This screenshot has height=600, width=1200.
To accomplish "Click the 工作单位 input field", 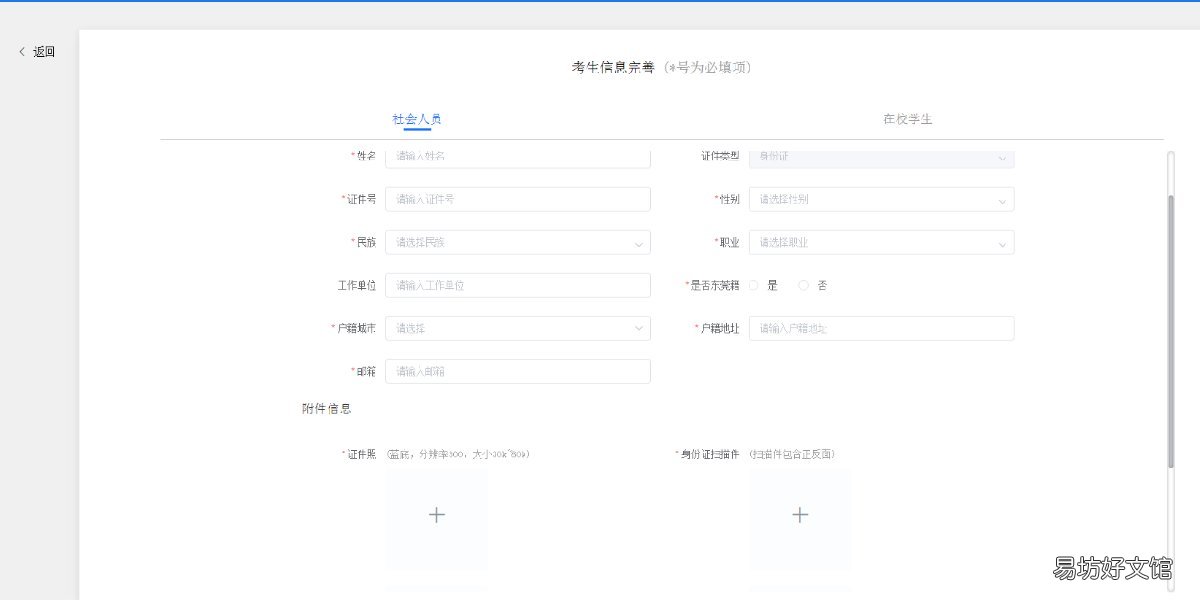I will [x=518, y=285].
